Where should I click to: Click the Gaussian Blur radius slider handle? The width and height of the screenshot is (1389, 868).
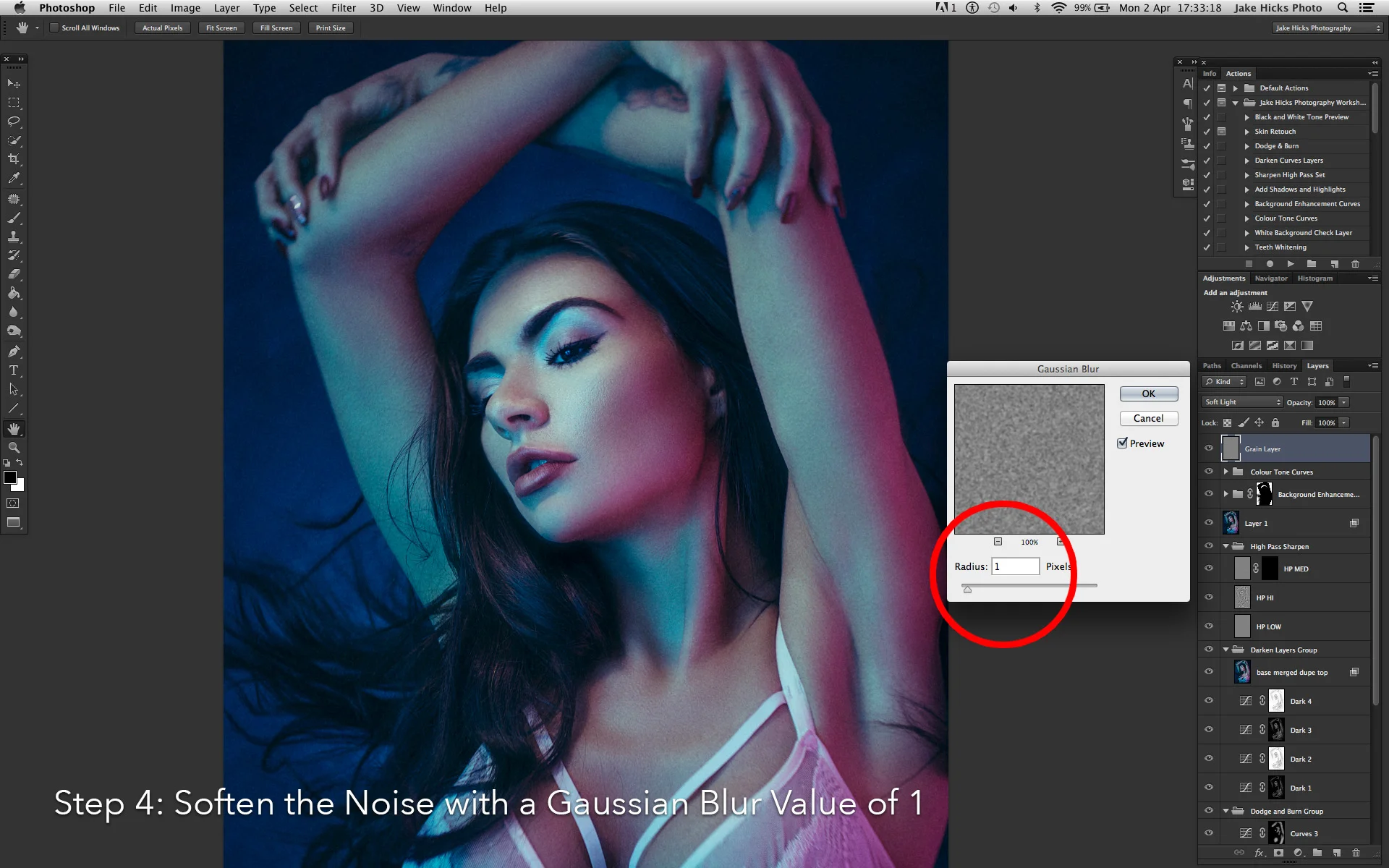tap(967, 589)
